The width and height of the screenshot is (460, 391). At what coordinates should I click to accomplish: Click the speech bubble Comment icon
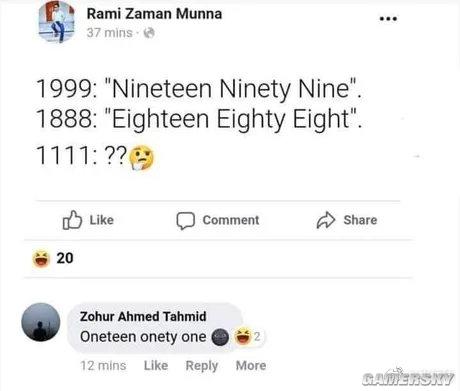185,221
